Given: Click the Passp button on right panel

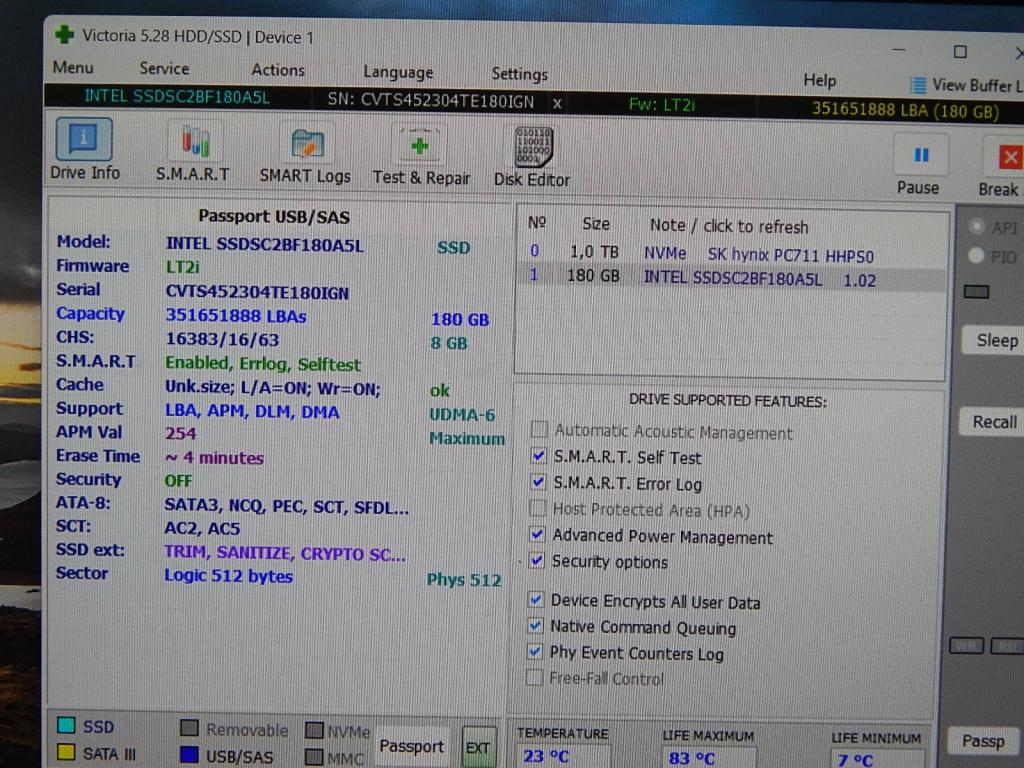Looking at the screenshot, I should tap(983, 741).
